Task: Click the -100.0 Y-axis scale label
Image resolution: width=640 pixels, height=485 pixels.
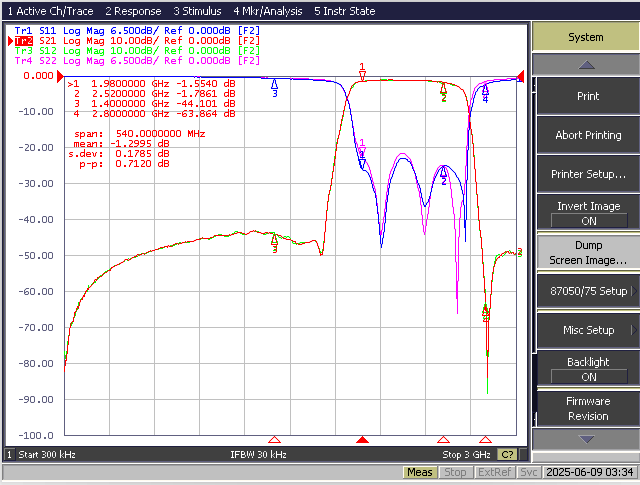Action: click(x=36, y=436)
